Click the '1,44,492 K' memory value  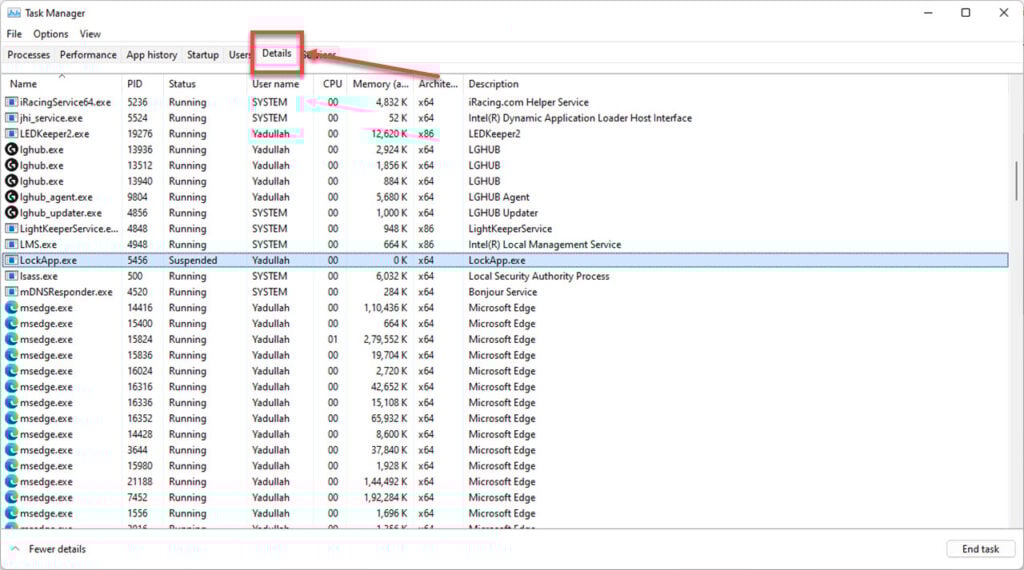(x=385, y=482)
